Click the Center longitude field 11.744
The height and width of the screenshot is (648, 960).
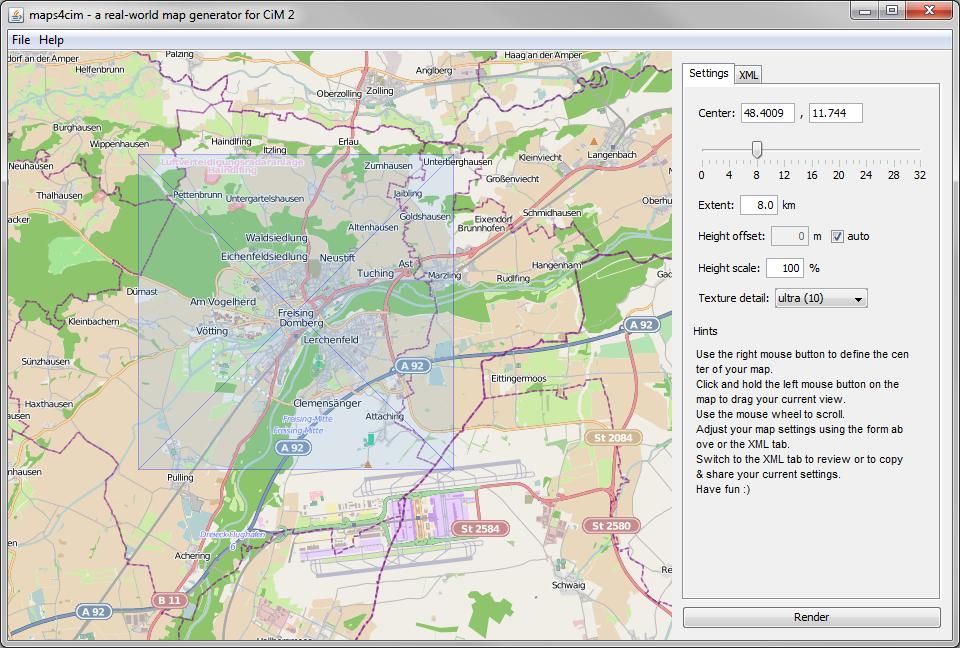click(835, 113)
